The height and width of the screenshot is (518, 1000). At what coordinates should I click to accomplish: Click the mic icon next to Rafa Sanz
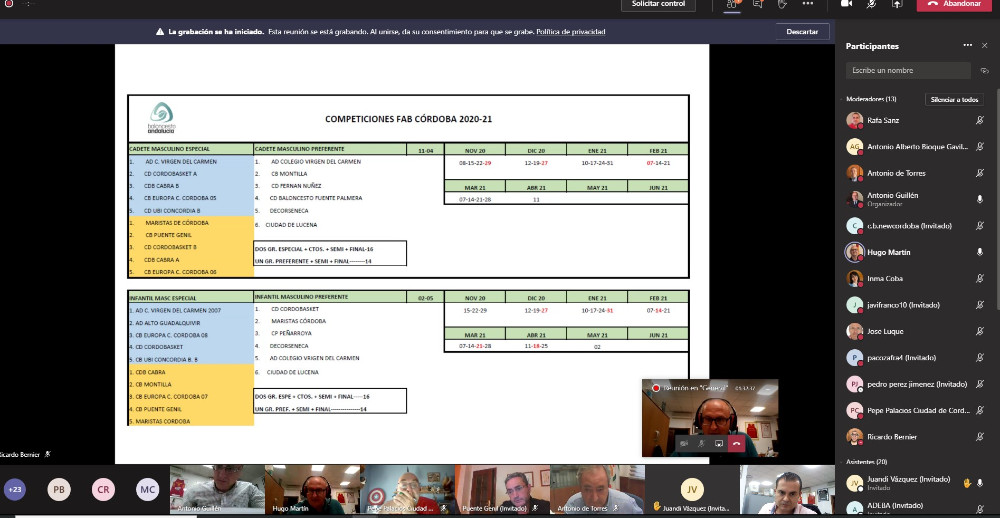tap(980, 120)
